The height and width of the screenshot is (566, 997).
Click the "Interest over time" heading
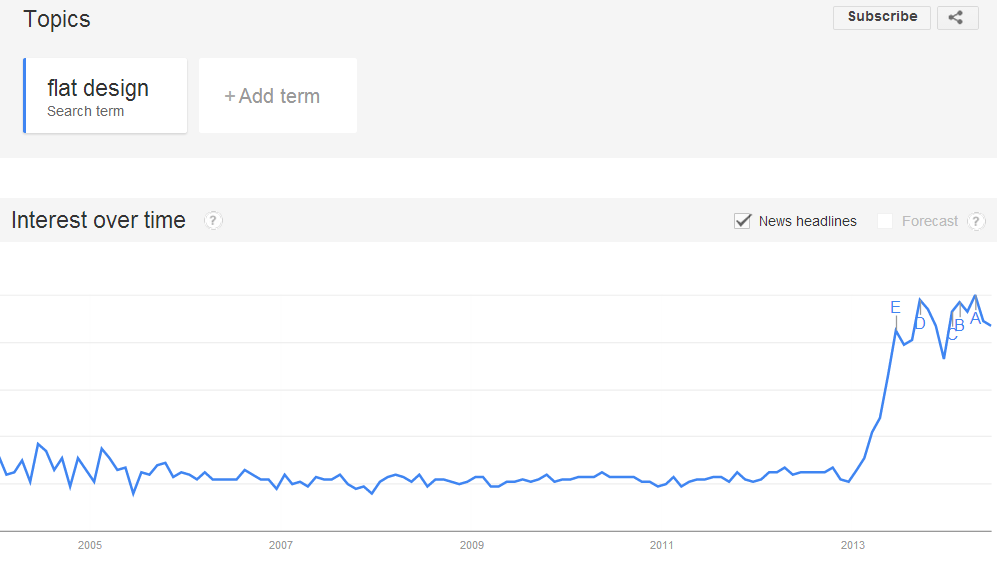click(x=98, y=220)
